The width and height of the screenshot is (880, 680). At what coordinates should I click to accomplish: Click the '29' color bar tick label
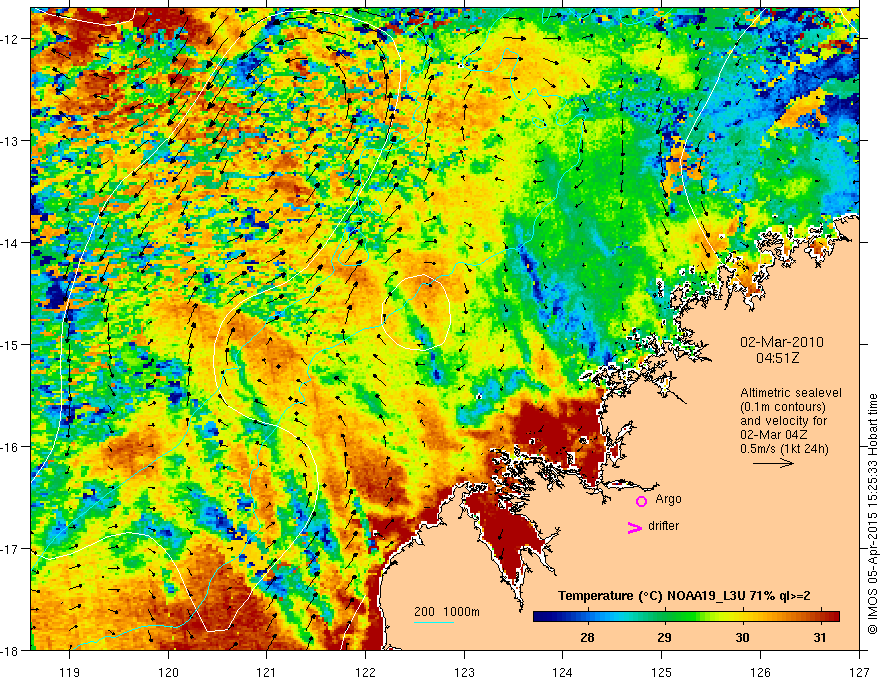click(x=664, y=637)
